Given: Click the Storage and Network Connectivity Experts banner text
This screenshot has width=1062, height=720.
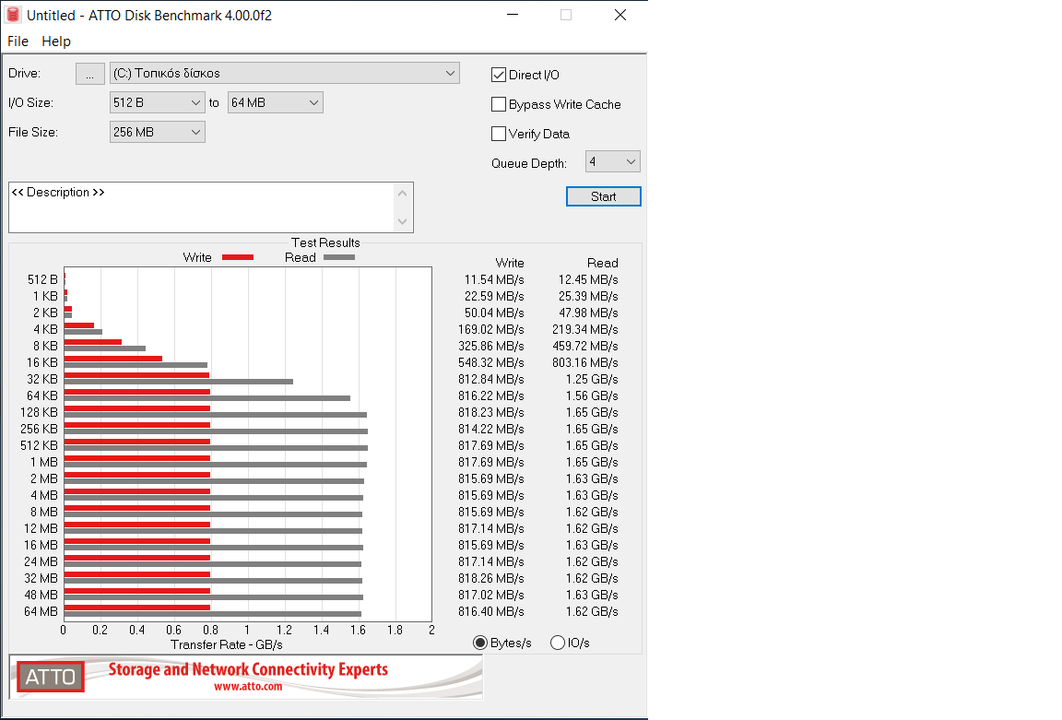Looking at the screenshot, I should [248, 670].
